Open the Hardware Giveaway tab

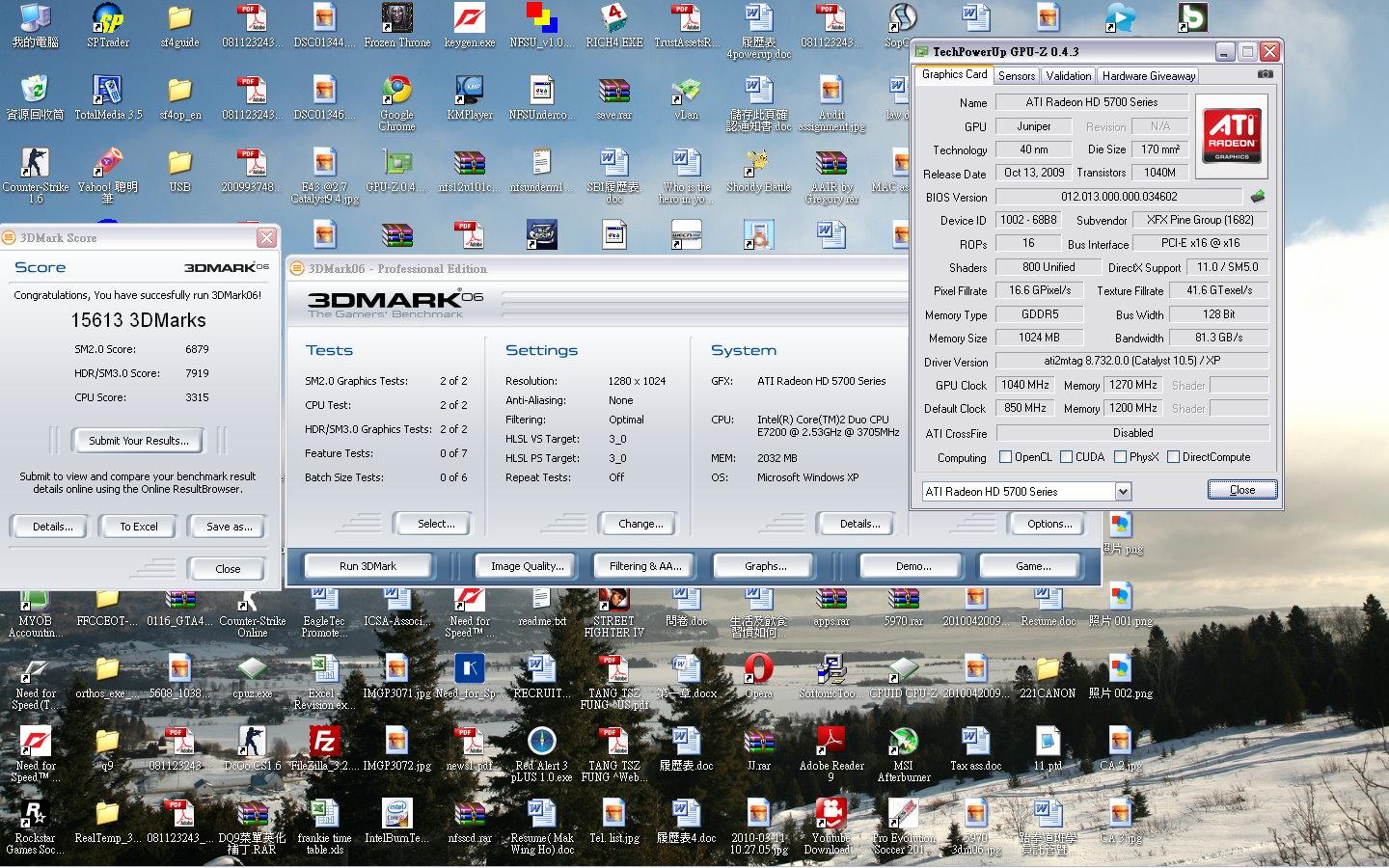pos(1149,75)
